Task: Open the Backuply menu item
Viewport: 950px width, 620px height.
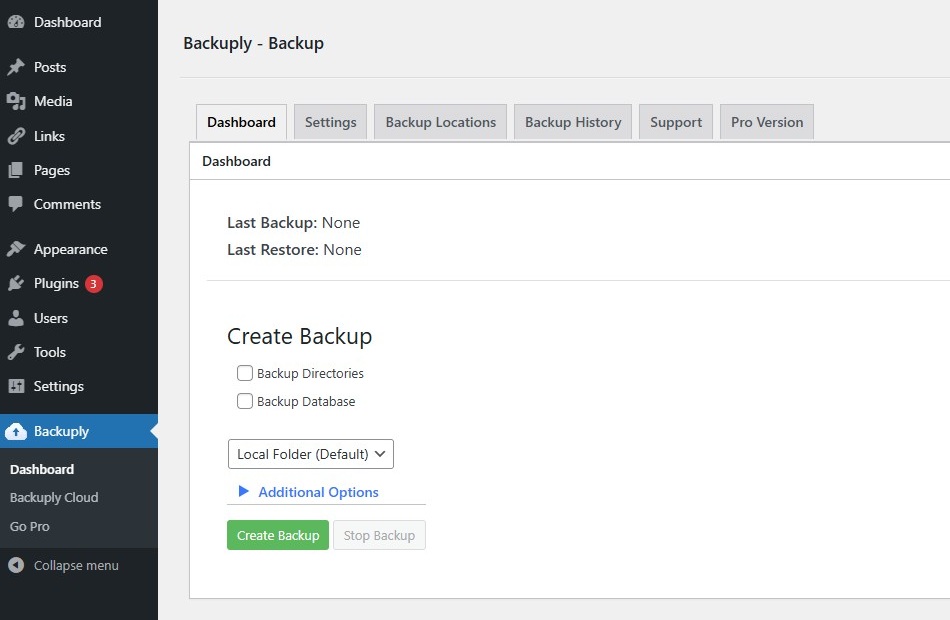Action: click(x=79, y=432)
